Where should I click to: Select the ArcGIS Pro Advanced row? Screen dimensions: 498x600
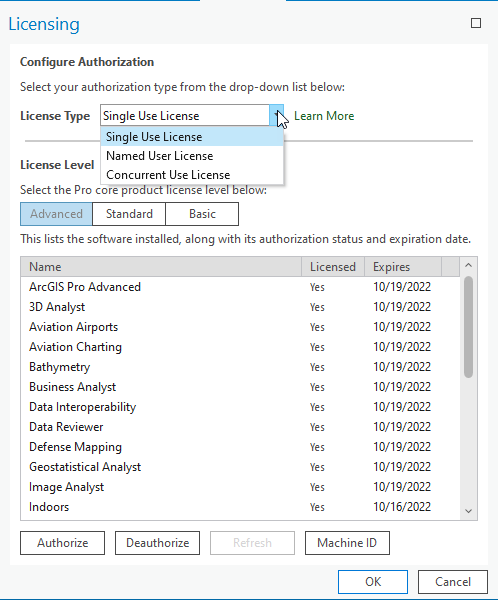(x=240, y=287)
